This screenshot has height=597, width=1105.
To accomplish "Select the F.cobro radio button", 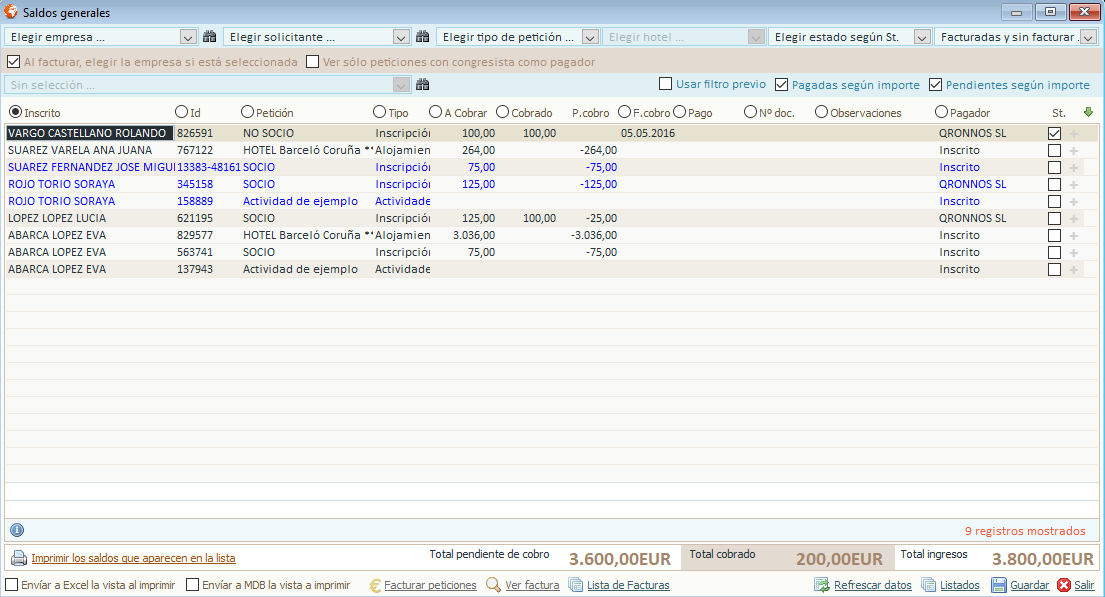I will pyautogui.click(x=624, y=112).
